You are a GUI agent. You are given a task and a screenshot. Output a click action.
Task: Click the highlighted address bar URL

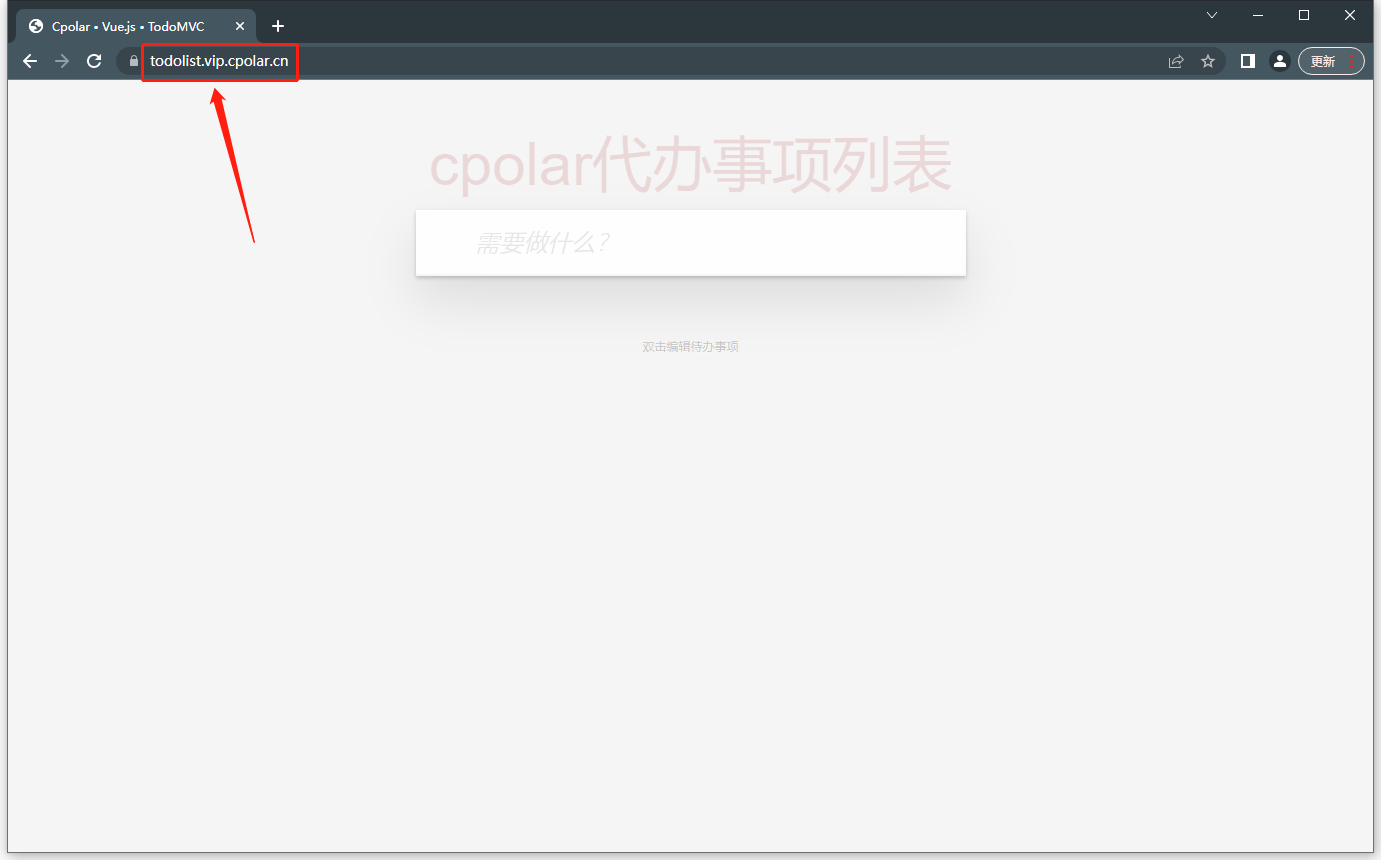[x=219, y=62]
